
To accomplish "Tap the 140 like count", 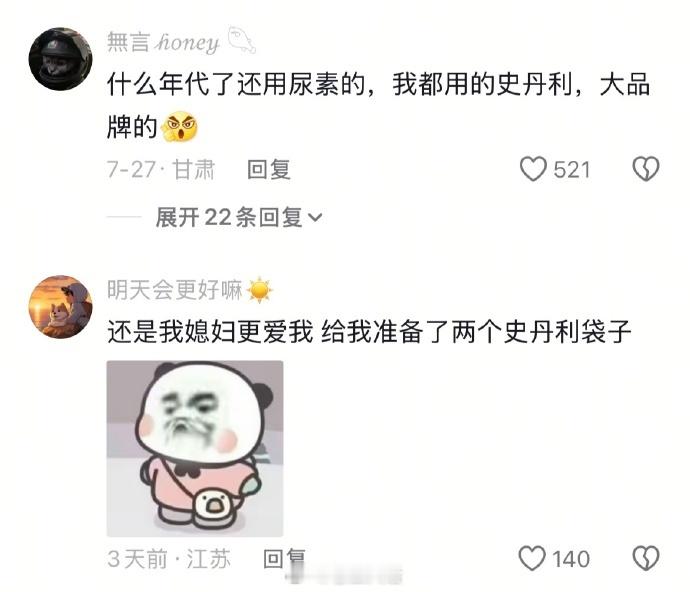I will [571, 559].
